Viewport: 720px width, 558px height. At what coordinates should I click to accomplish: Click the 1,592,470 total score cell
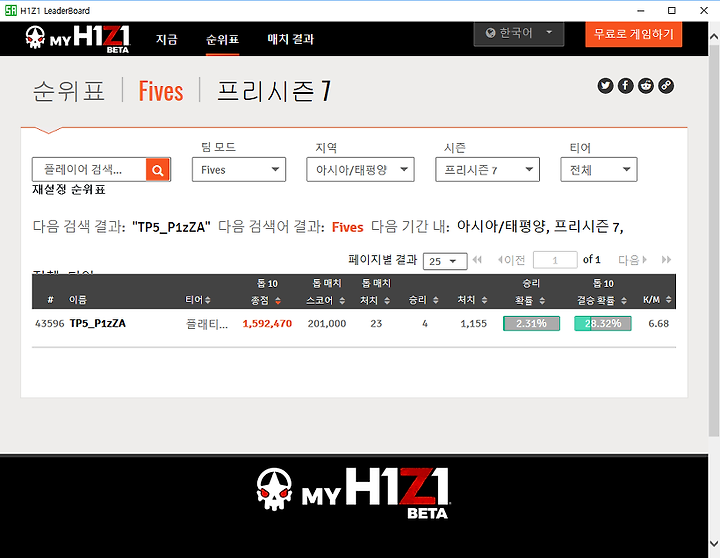point(267,323)
